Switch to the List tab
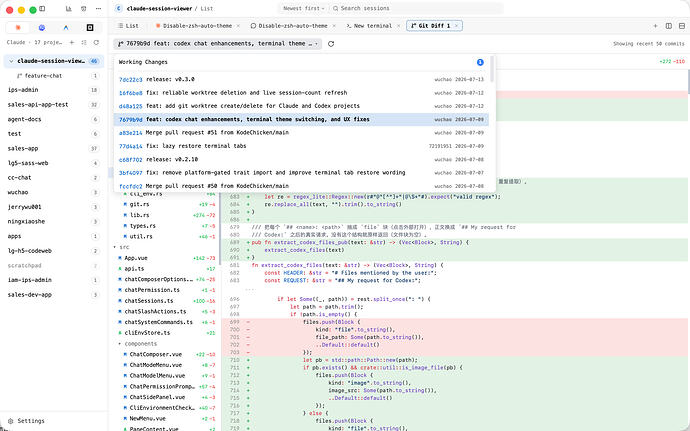This screenshot has height=431, width=690. pyautogui.click(x=128, y=26)
